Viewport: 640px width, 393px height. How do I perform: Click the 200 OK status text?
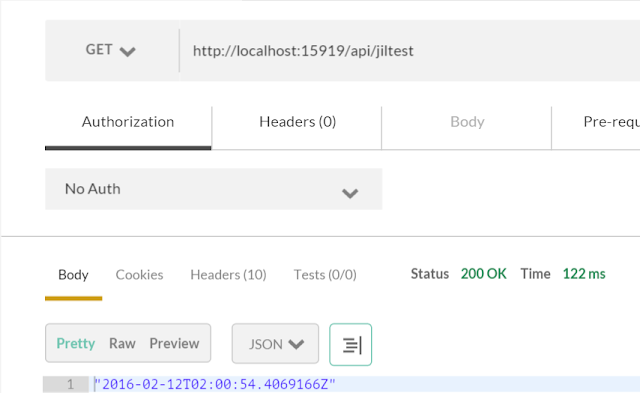[484, 274]
